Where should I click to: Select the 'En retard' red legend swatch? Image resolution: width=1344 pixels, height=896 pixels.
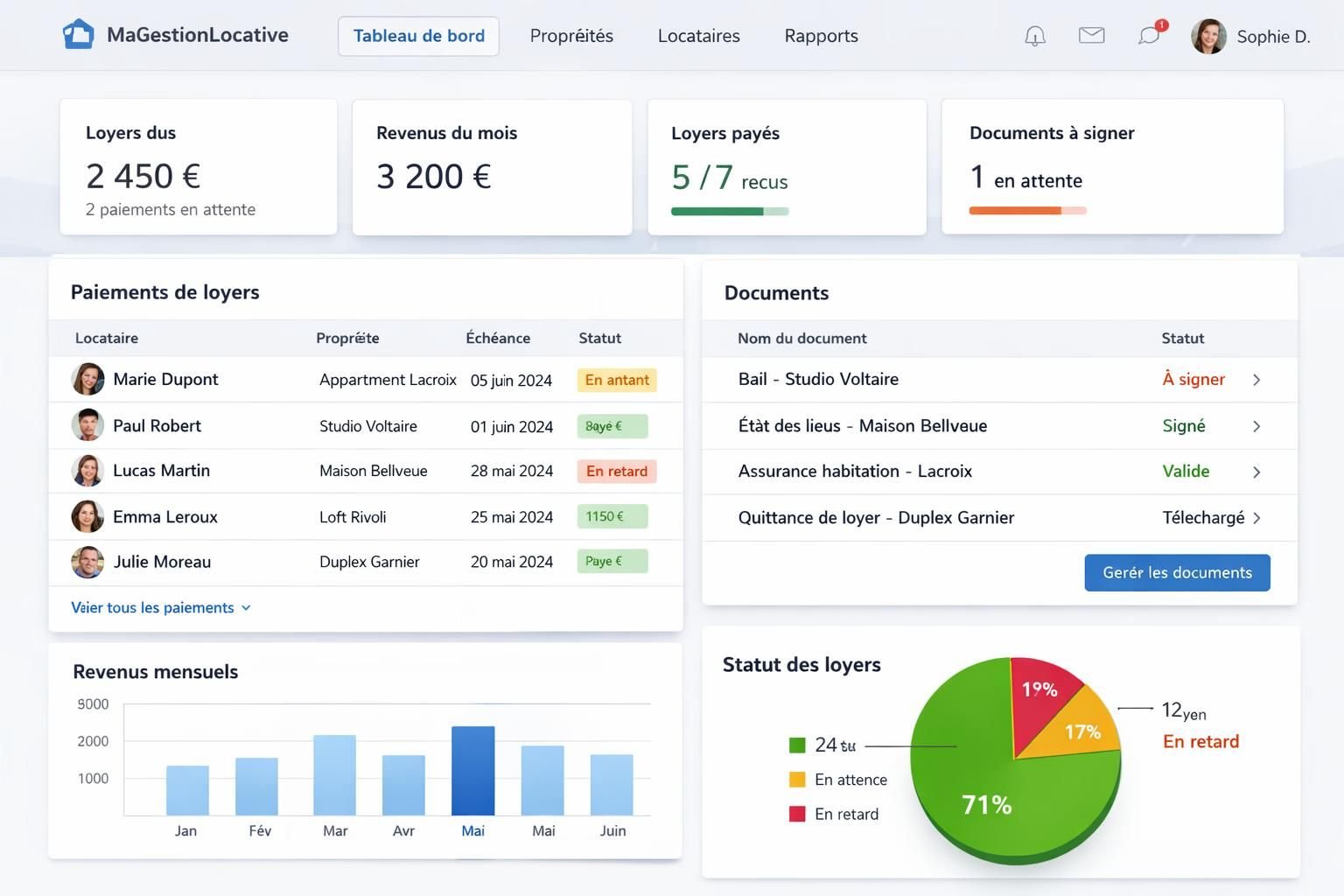(797, 813)
